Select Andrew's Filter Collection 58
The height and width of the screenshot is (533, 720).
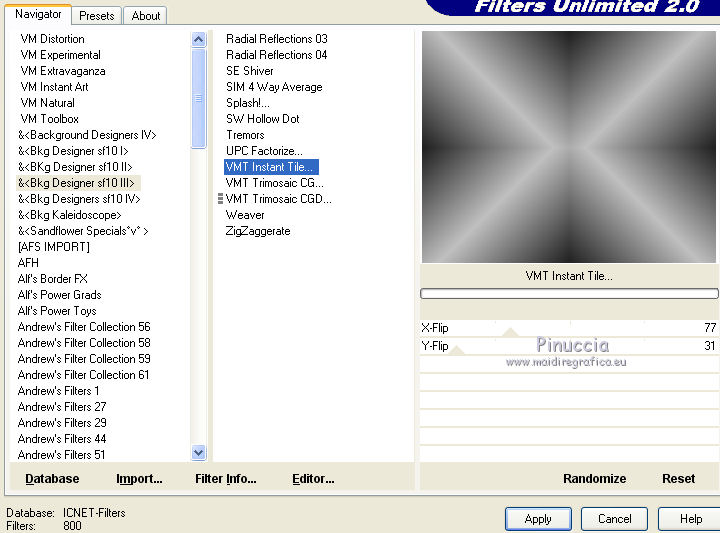84,343
